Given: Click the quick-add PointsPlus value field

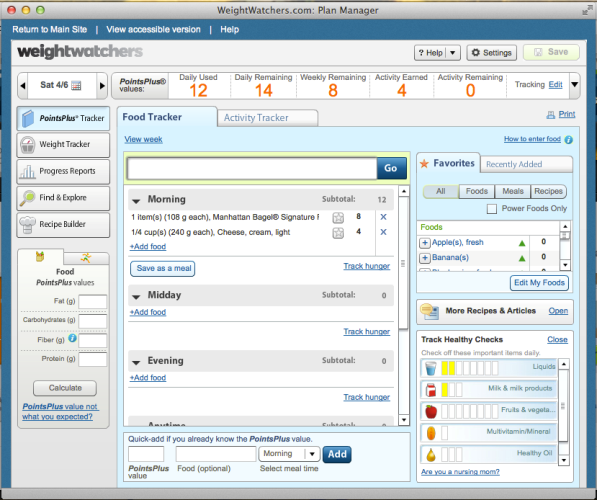Looking at the screenshot, I should [146, 454].
